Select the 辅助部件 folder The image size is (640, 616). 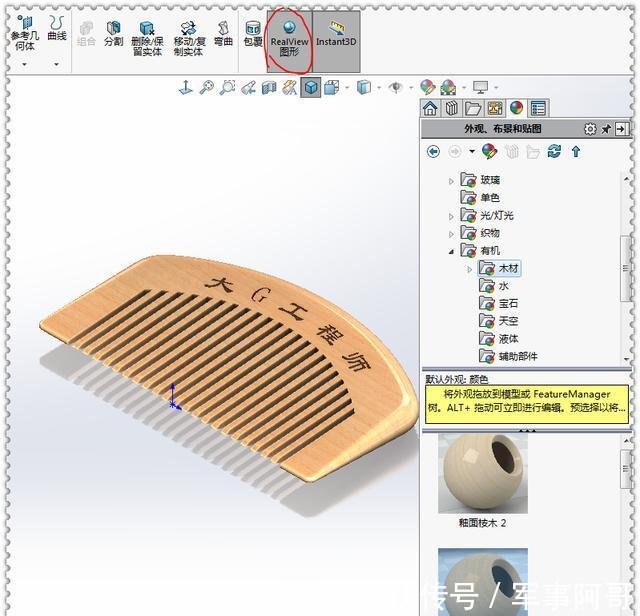[508, 356]
